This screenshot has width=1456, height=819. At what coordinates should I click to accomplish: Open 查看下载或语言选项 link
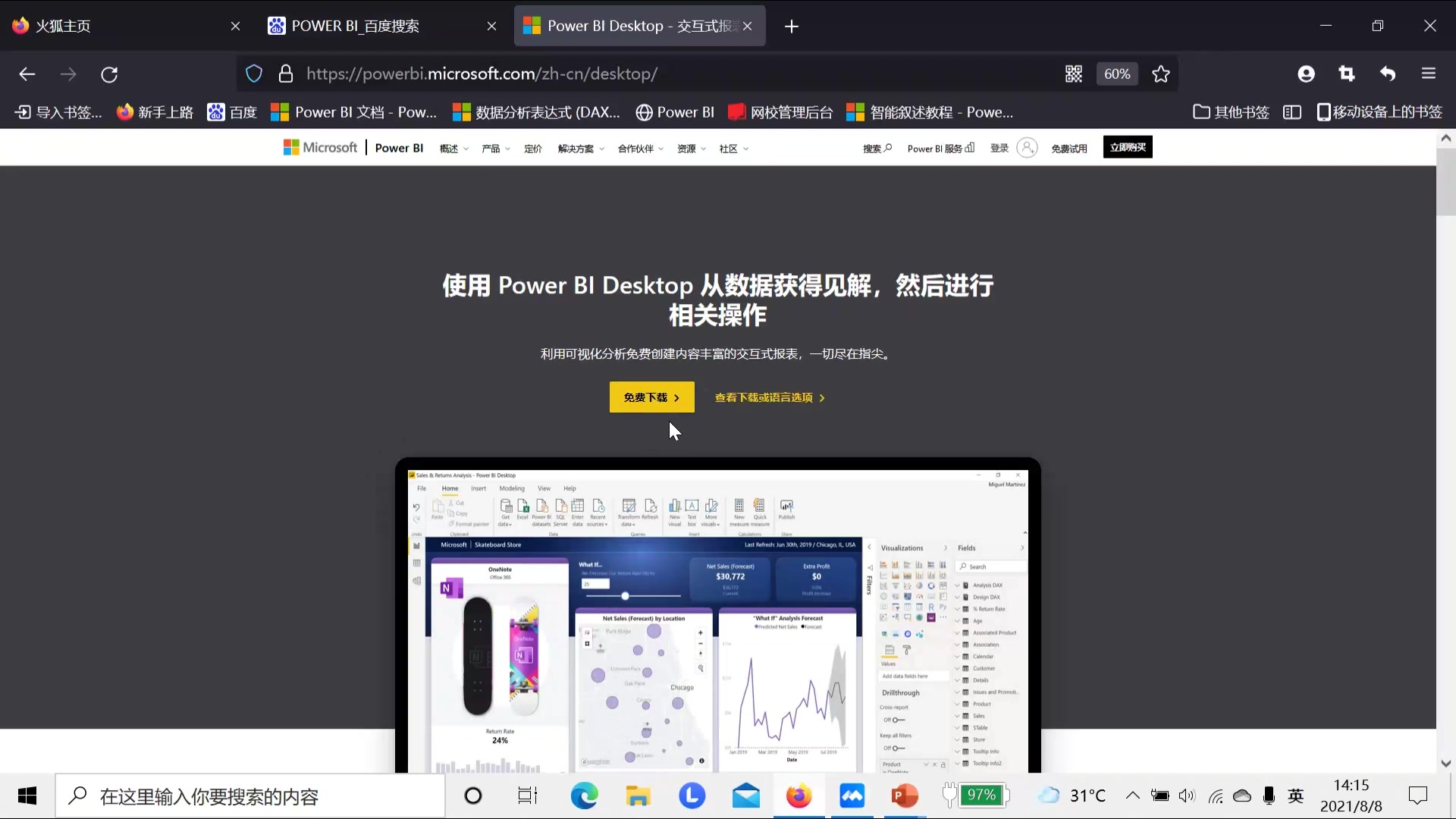(768, 397)
